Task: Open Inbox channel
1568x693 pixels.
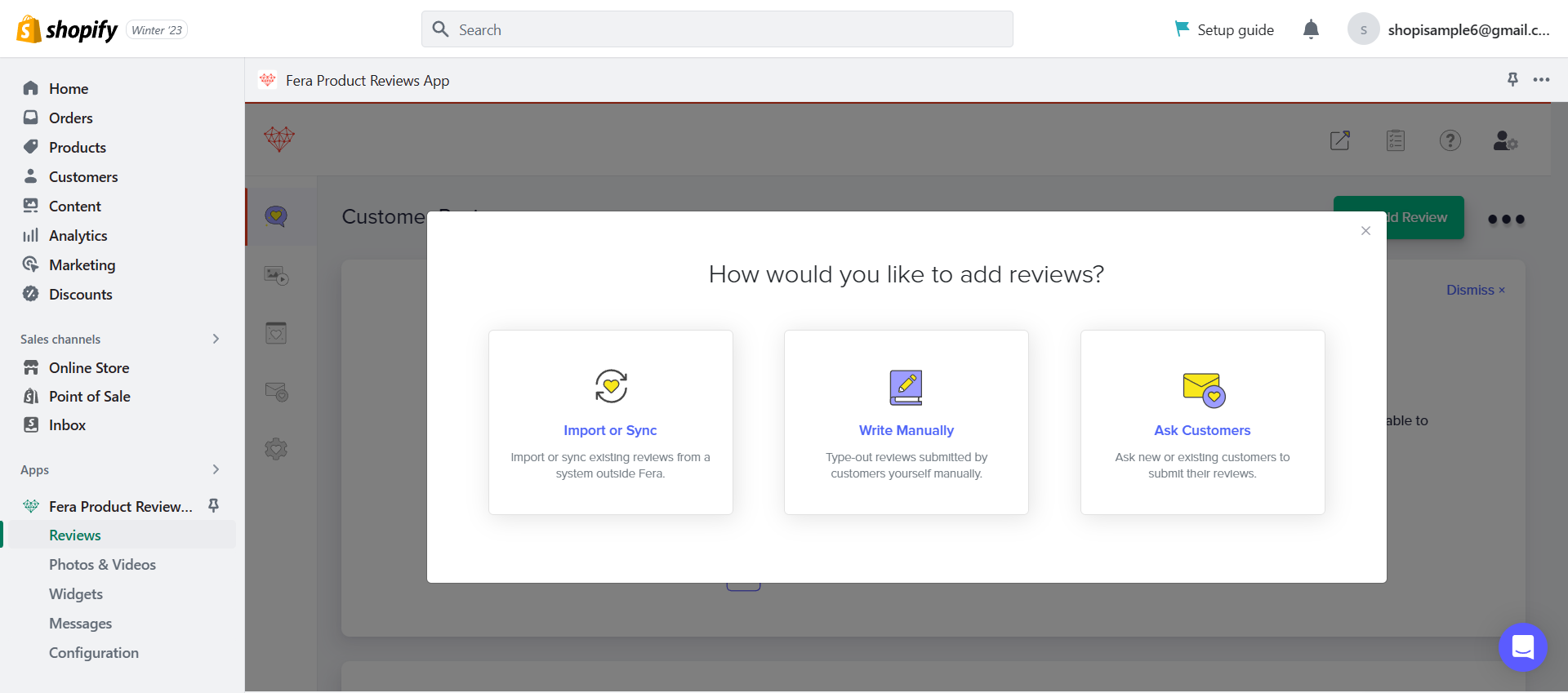Action: tap(68, 424)
